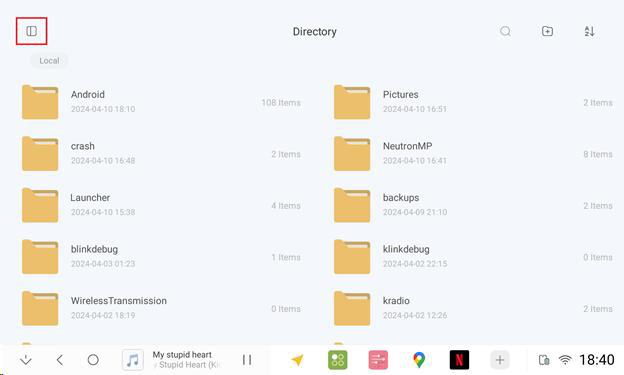Open the green app grid icon

tap(337, 360)
